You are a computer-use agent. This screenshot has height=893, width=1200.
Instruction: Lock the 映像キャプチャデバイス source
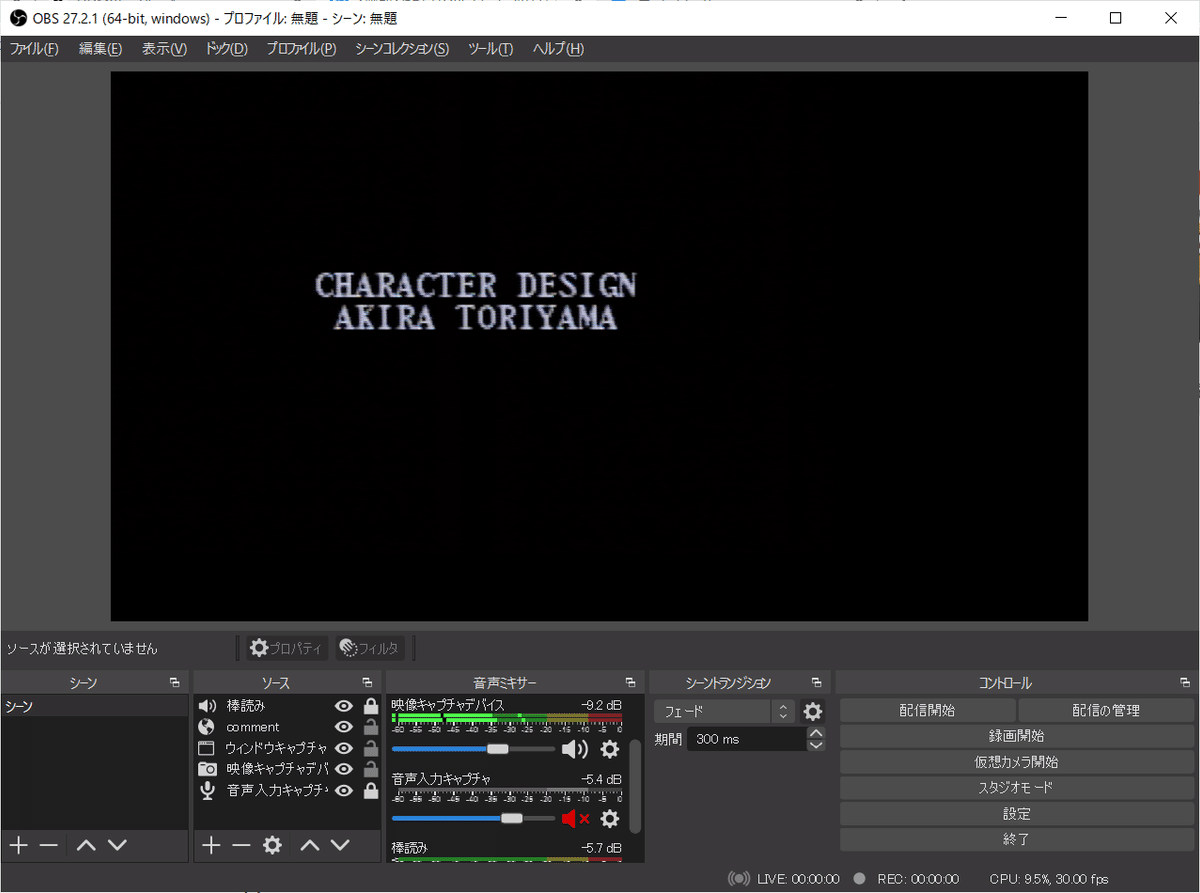370,769
